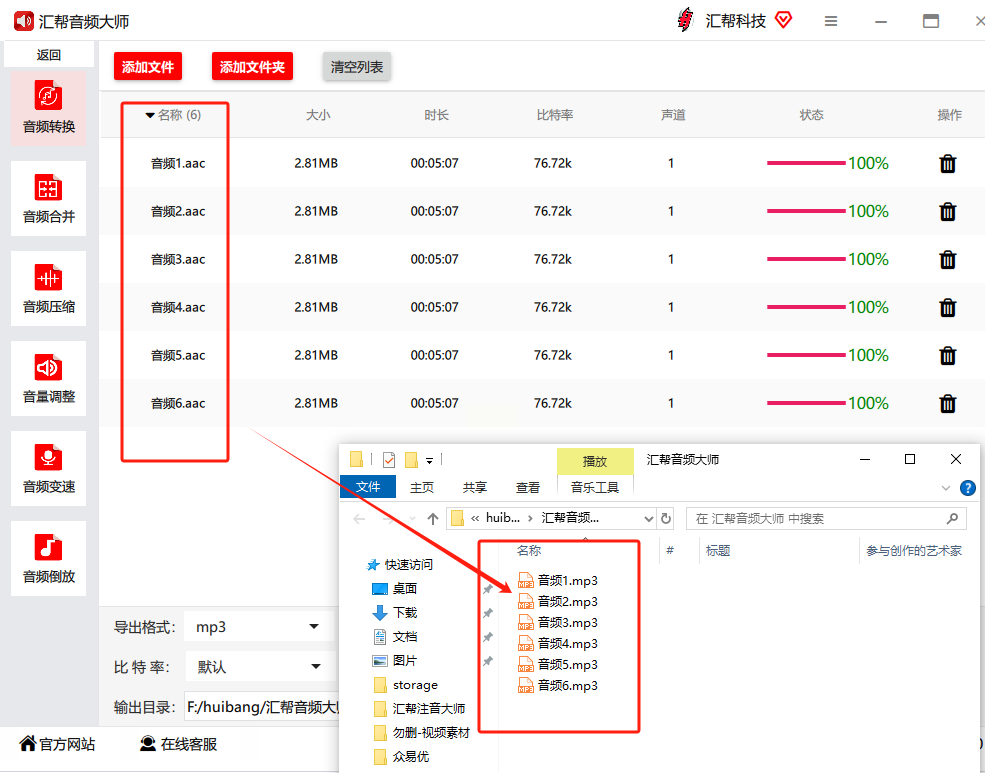
Task: Open the 文件 tab in Explorer
Action: pyautogui.click(x=368, y=487)
